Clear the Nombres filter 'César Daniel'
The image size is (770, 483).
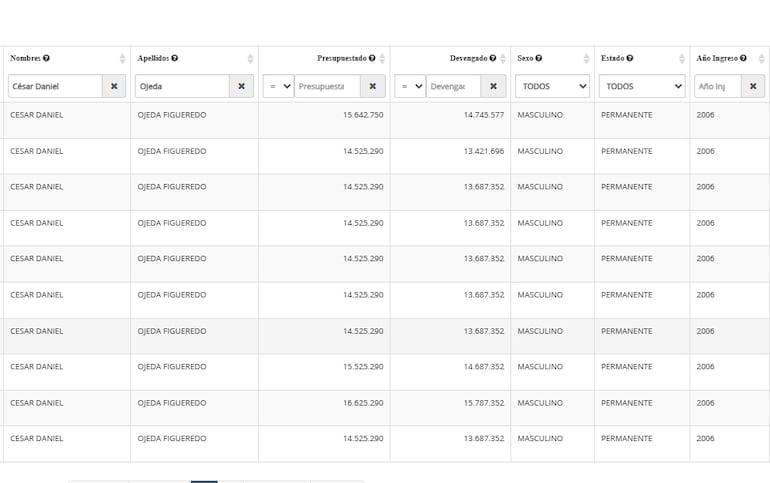pos(114,87)
